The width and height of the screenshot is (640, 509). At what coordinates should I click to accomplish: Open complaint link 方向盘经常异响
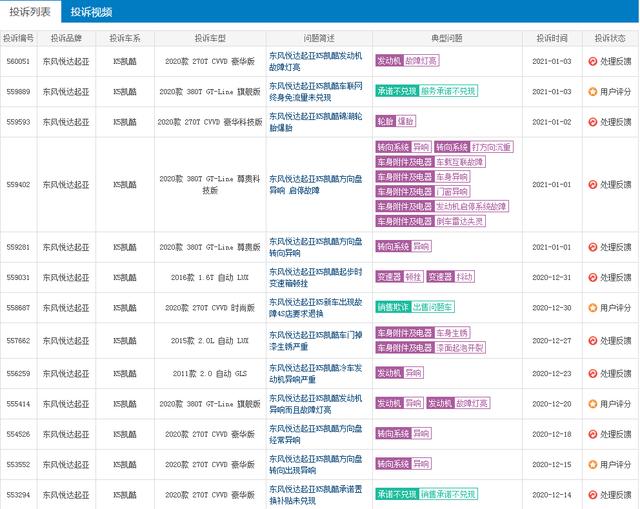click(316, 434)
